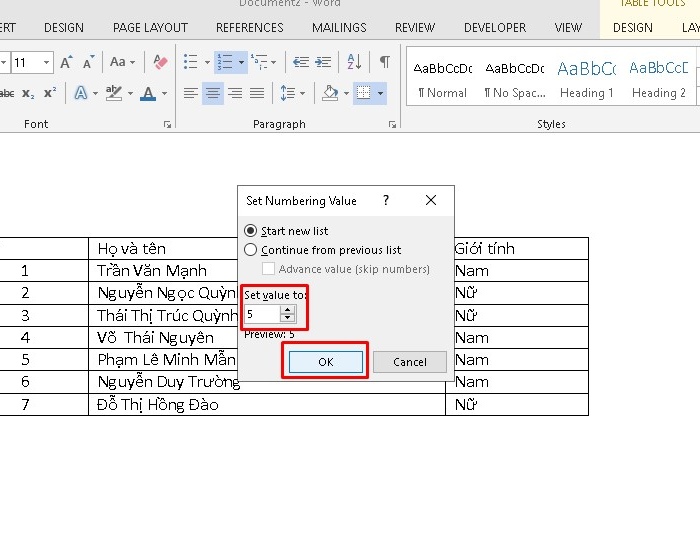Open the DEVELOPER tab

495,28
